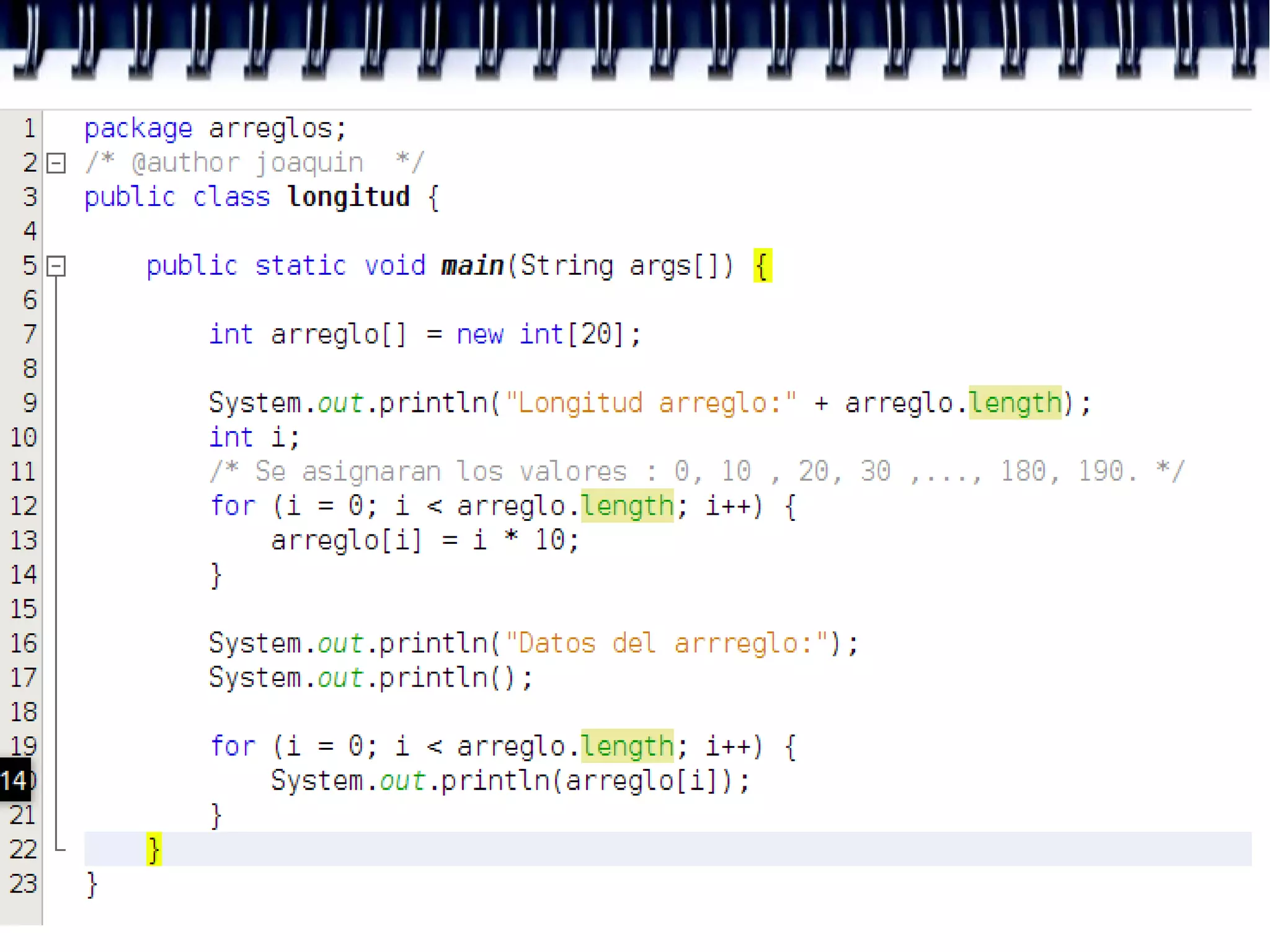Click the black 14 page marker

15,780
